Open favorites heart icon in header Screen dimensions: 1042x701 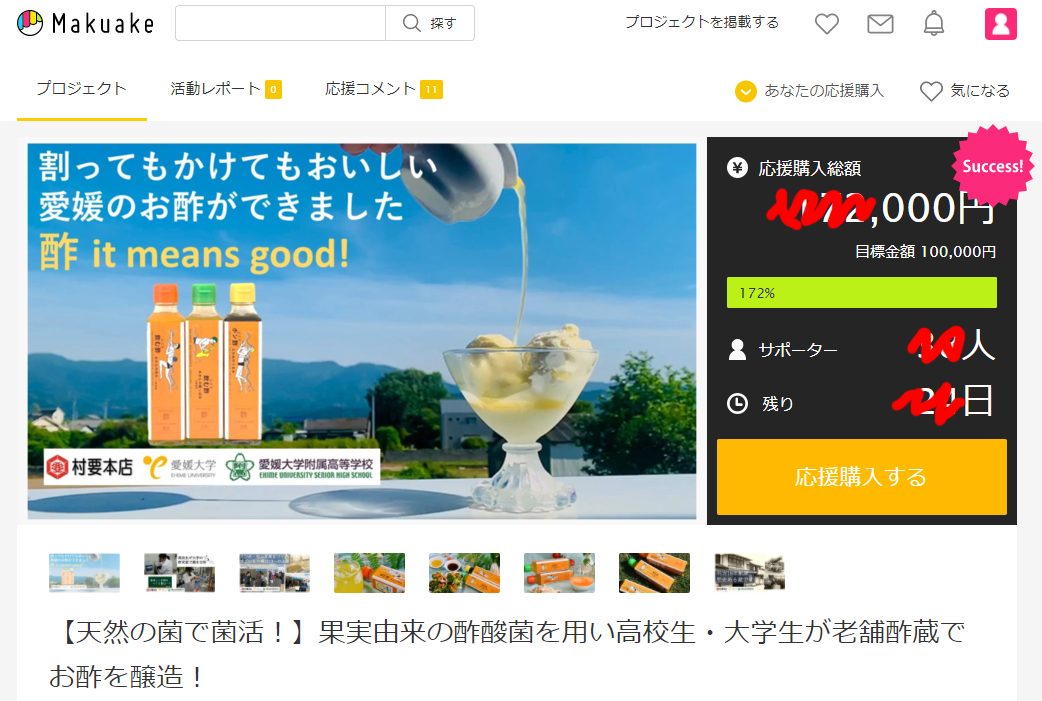coord(827,23)
